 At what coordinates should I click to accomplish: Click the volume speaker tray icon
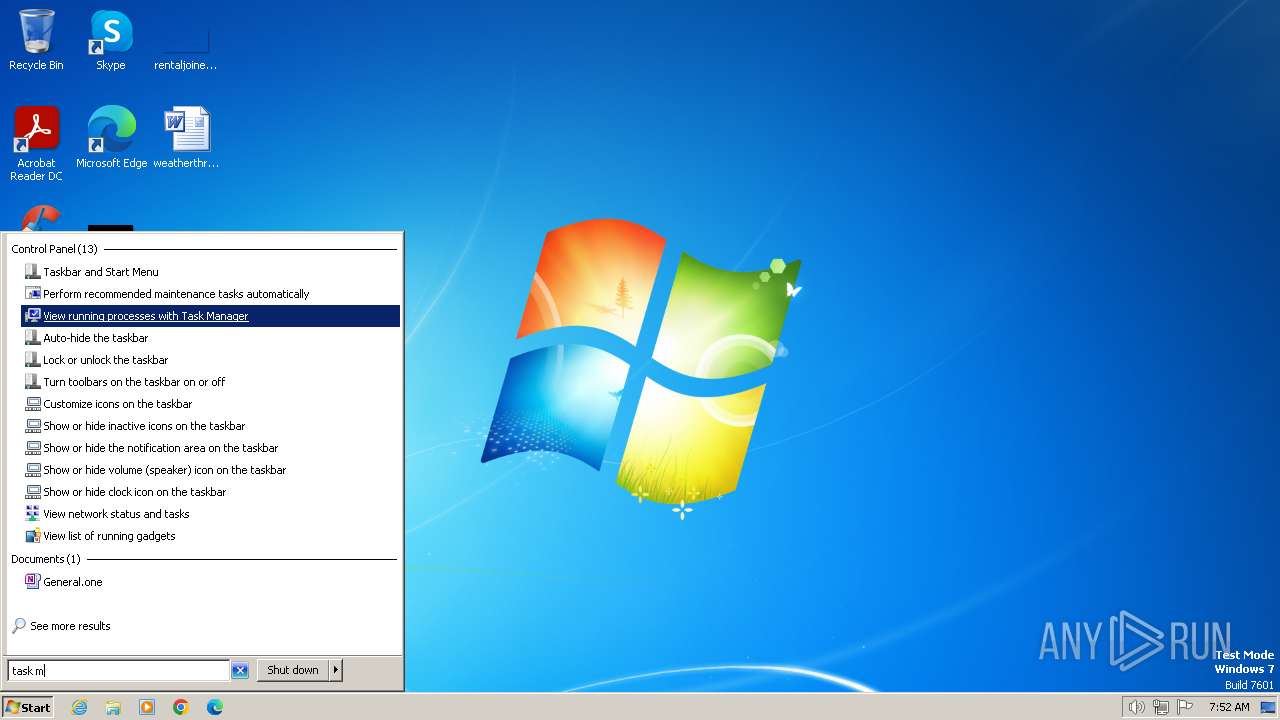click(x=1136, y=707)
